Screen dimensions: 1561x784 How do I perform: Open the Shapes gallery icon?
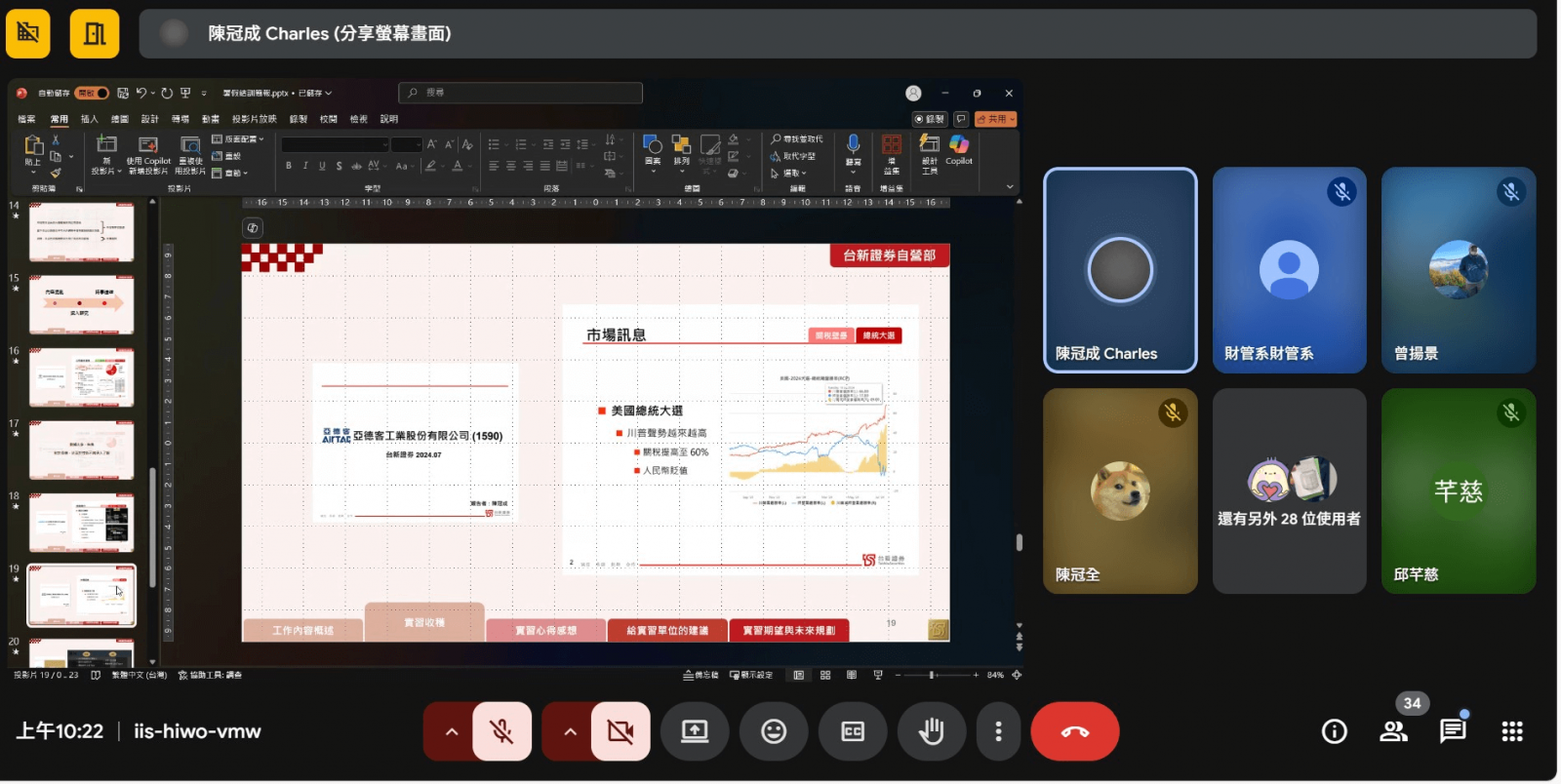[653, 145]
